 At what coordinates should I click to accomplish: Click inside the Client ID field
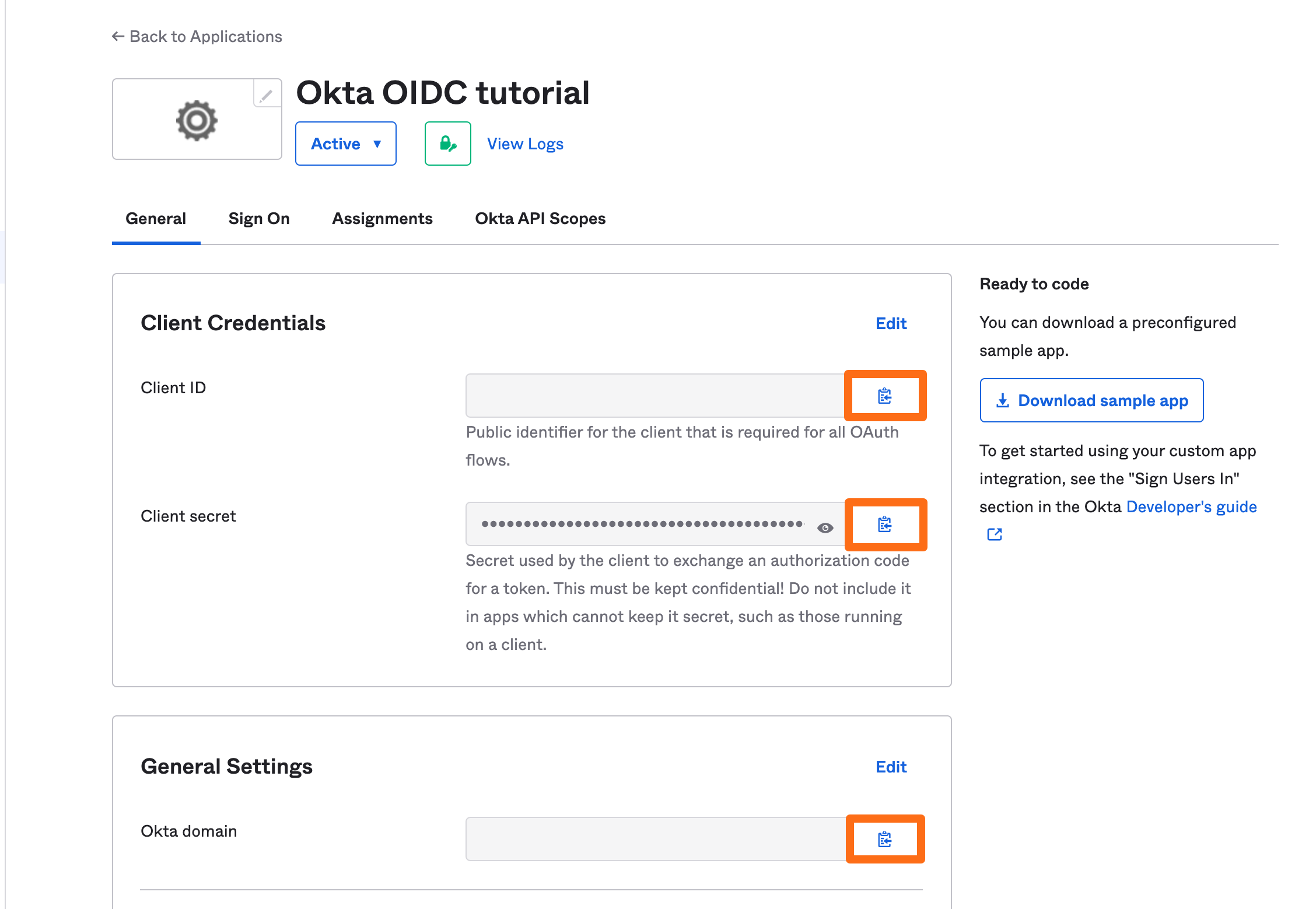653,396
